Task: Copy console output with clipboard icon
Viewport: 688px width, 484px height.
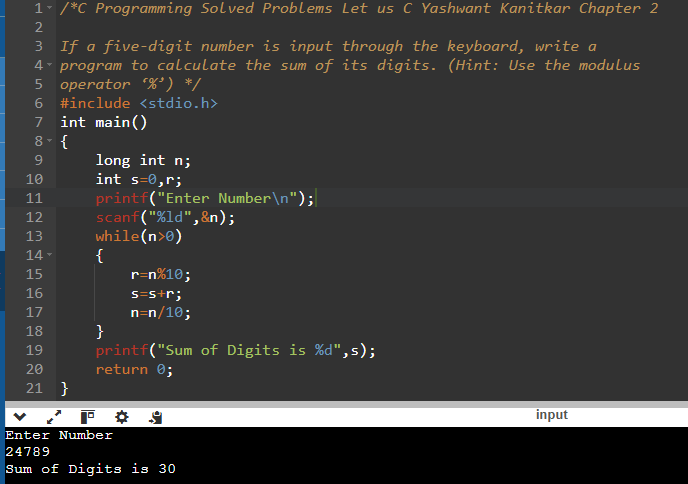Action: (x=155, y=417)
